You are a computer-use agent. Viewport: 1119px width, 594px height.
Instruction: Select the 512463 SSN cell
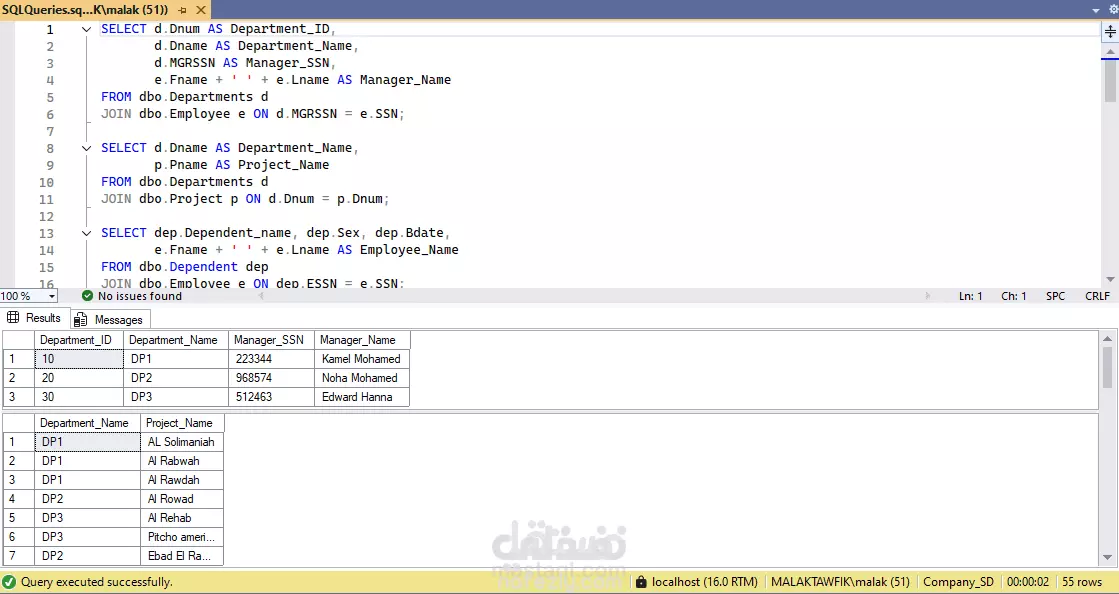pyautogui.click(x=270, y=397)
